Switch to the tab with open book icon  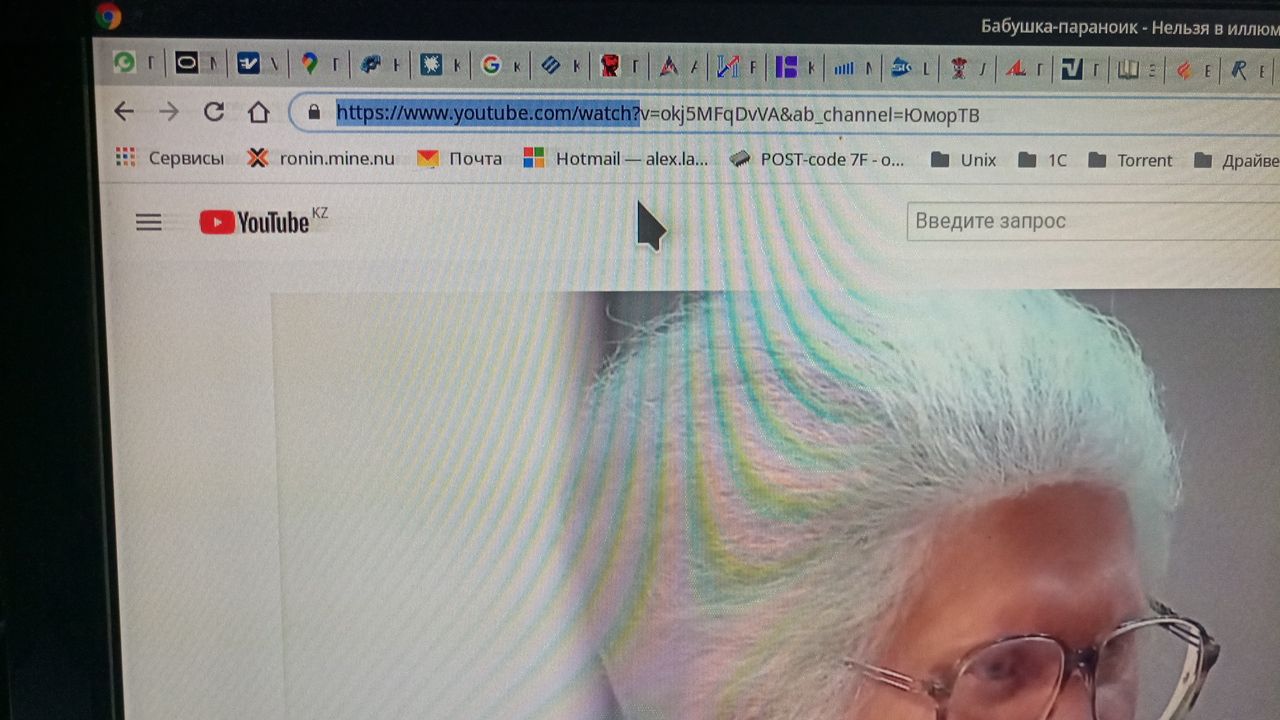pyautogui.click(x=1129, y=69)
